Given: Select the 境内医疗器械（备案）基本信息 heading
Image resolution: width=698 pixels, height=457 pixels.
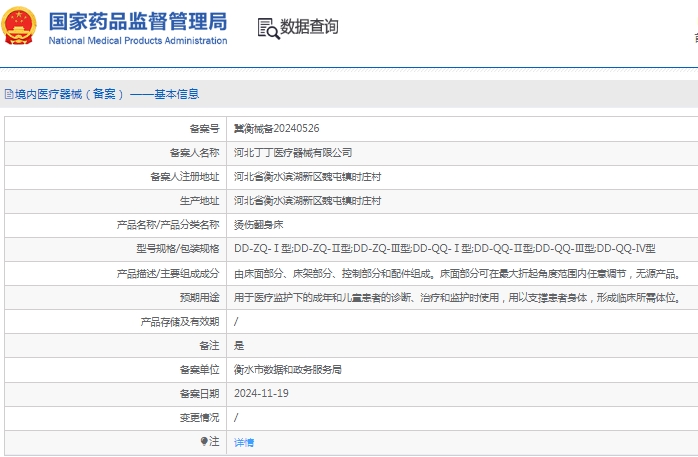Looking at the screenshot, I should [107, 94].
